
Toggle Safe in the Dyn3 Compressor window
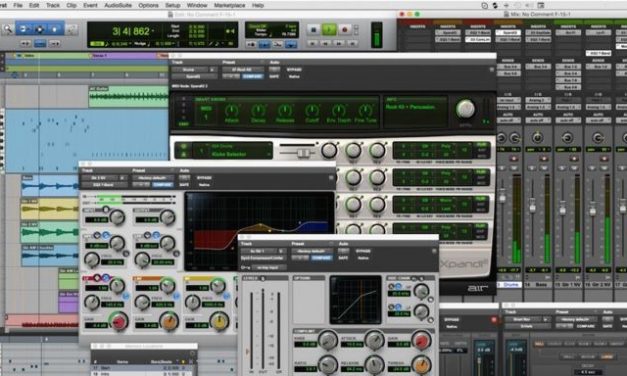tap(343, 258)
